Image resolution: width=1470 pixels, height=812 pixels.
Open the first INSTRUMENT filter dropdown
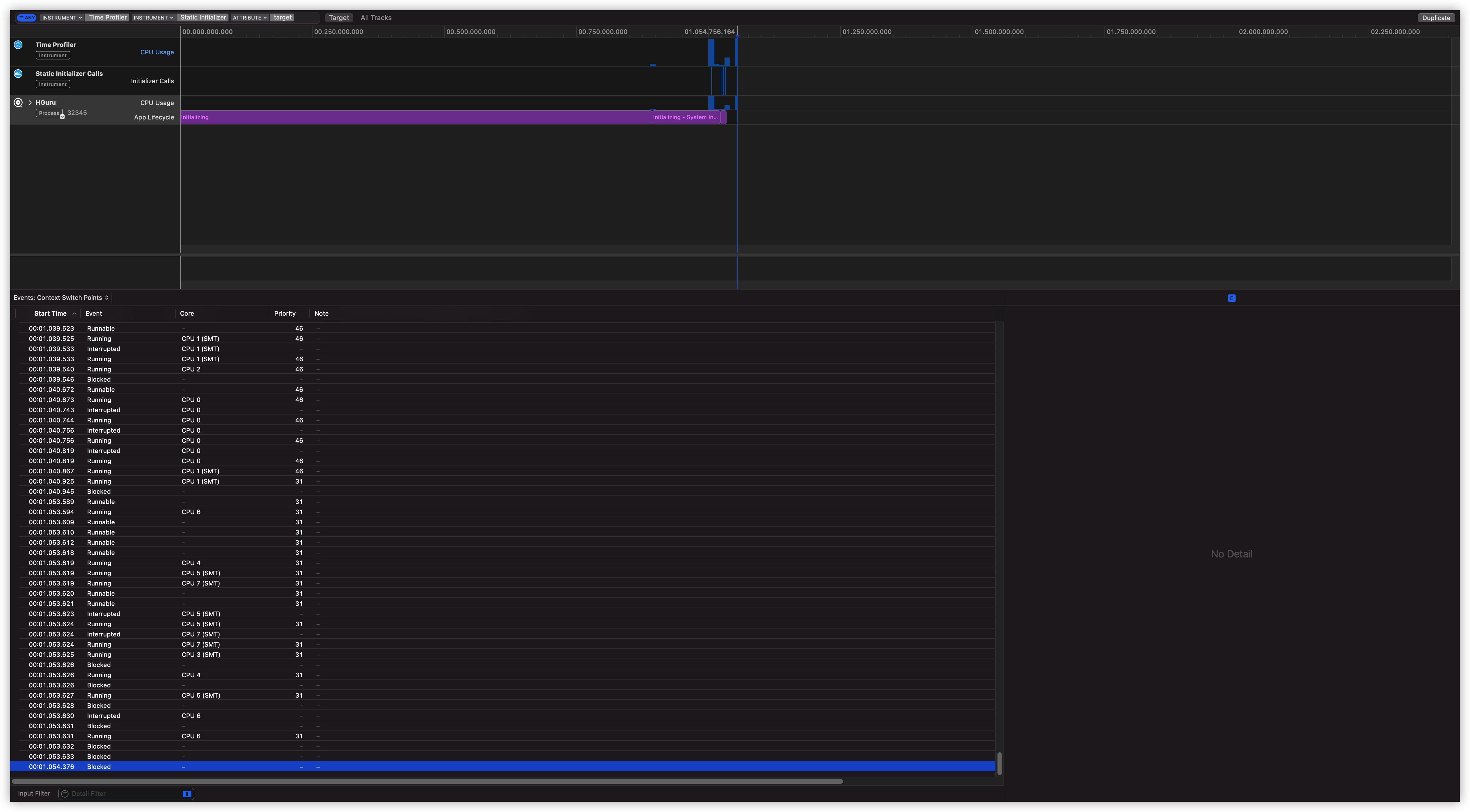point(61,17)
